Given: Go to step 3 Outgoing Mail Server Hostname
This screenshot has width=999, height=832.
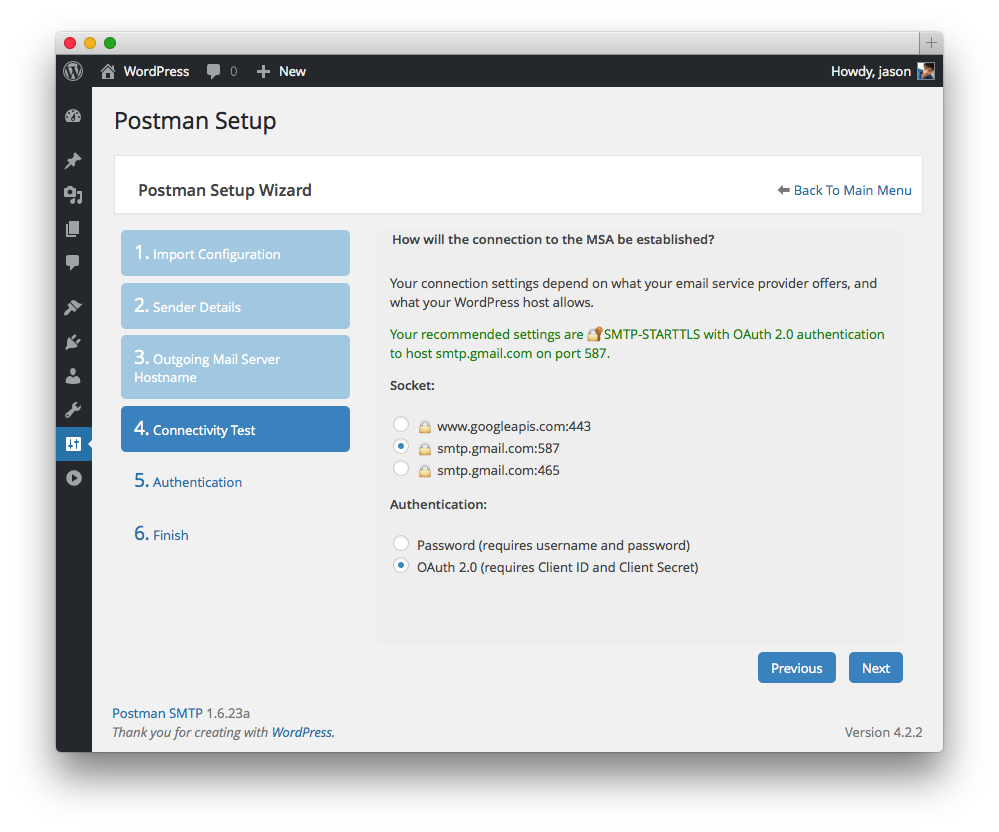Looking at the screenshot, I should pos(235,367).
